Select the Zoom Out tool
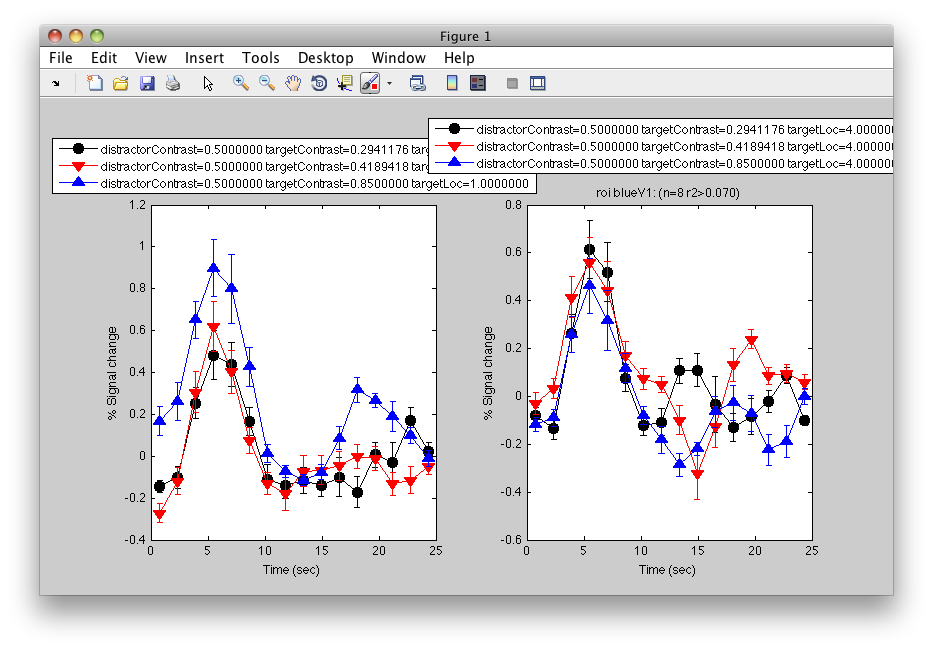 tap(267, 83)
